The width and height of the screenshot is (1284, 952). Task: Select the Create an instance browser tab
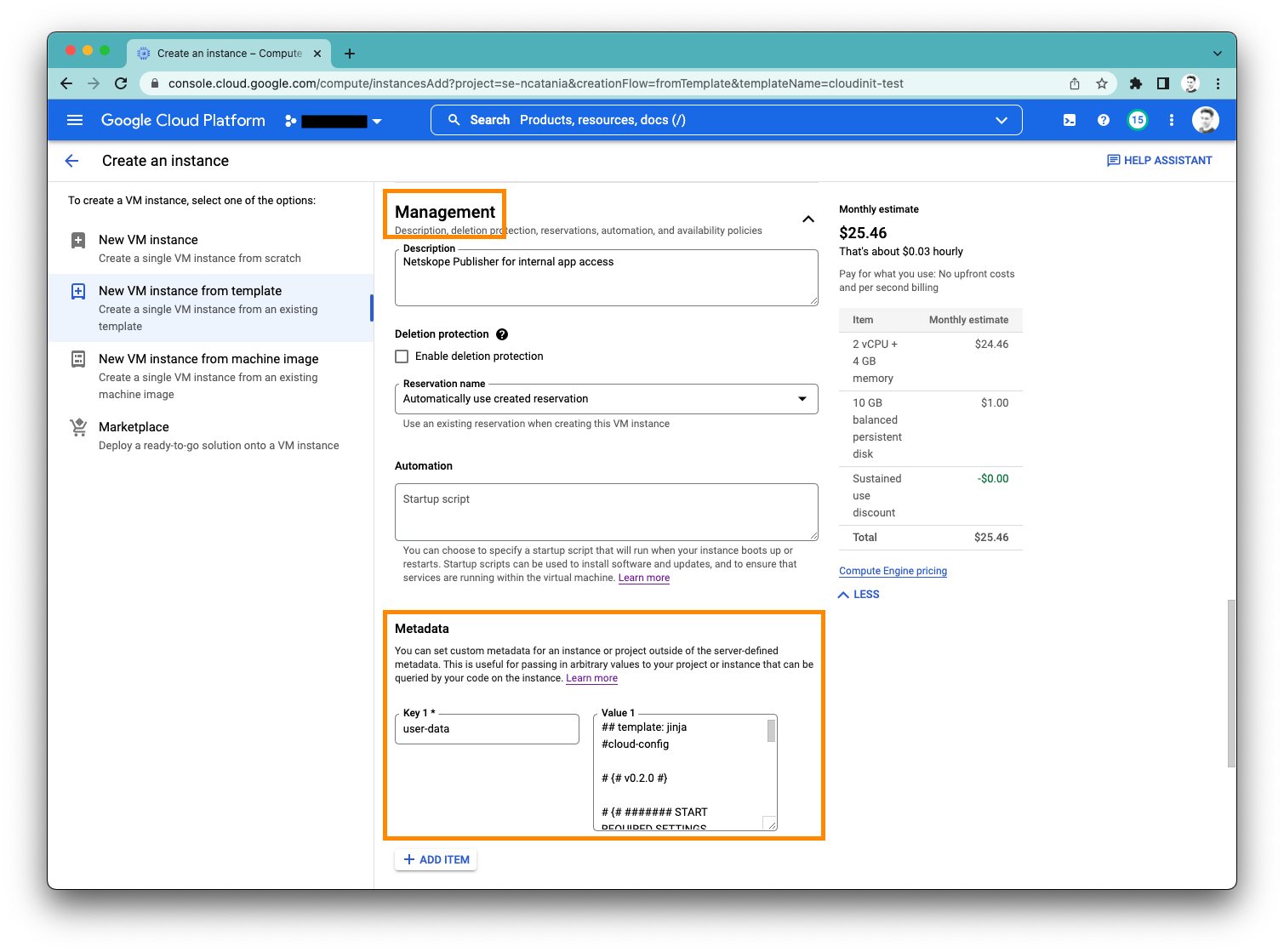click(230, 54)
